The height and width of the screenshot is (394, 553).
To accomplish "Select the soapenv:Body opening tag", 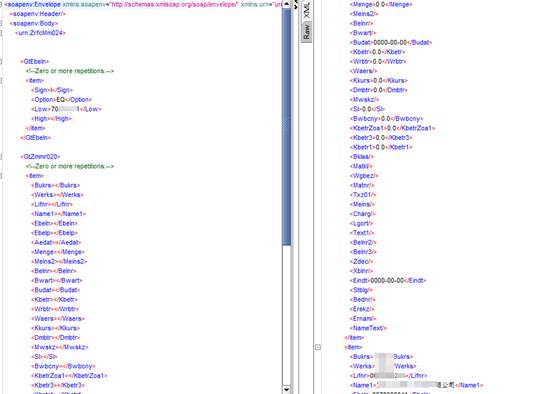I will coord(34,24).
